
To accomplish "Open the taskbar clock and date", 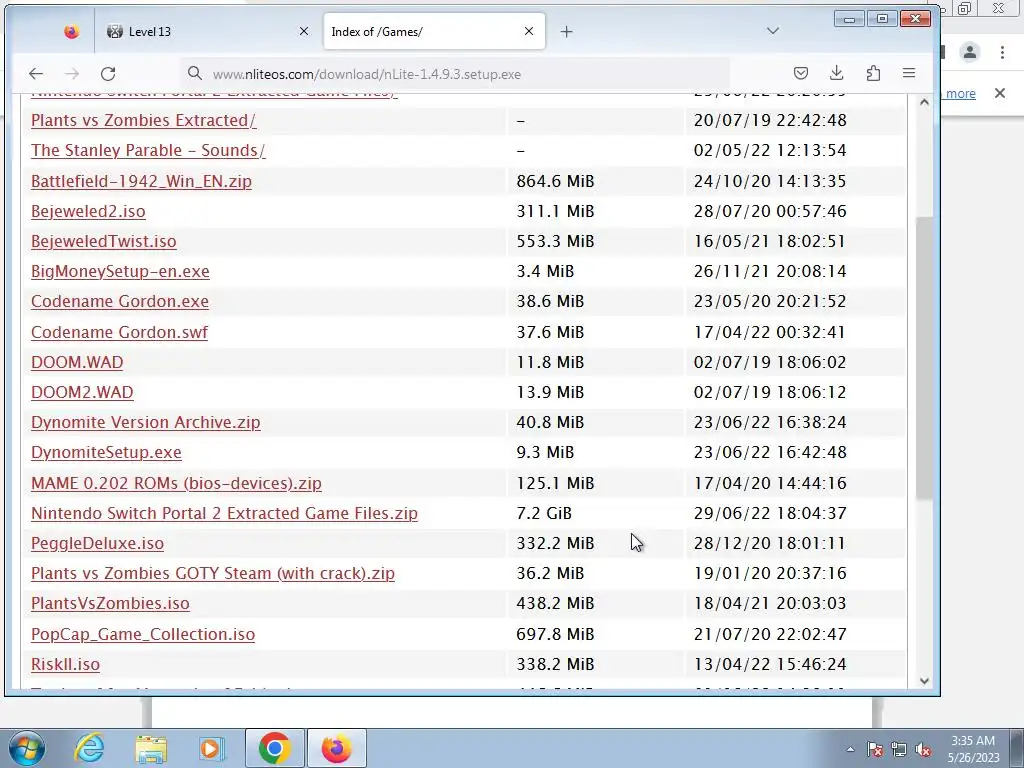I will [973, 749].
